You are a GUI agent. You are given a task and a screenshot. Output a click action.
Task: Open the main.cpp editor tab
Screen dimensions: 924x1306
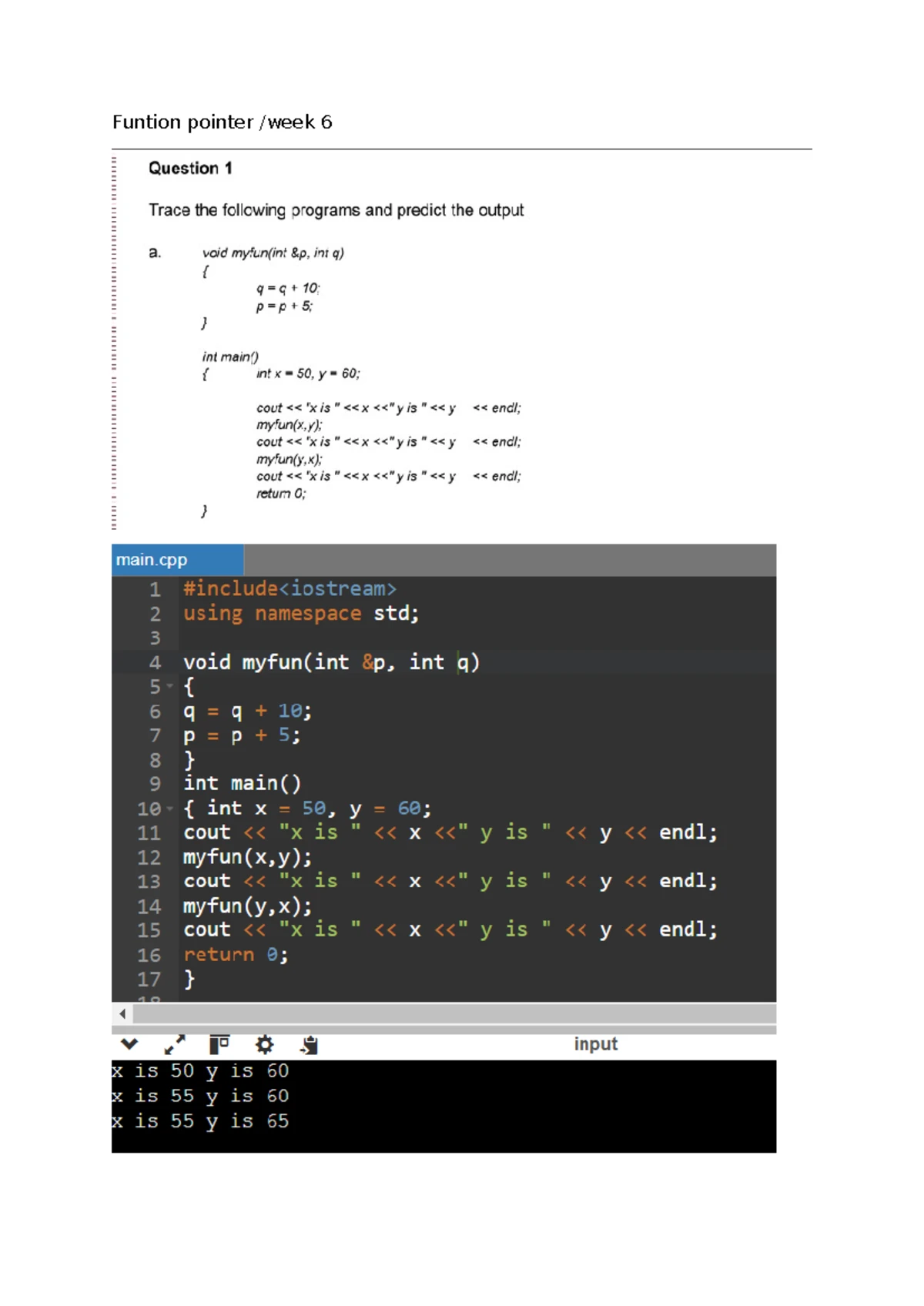coord(177,560)
